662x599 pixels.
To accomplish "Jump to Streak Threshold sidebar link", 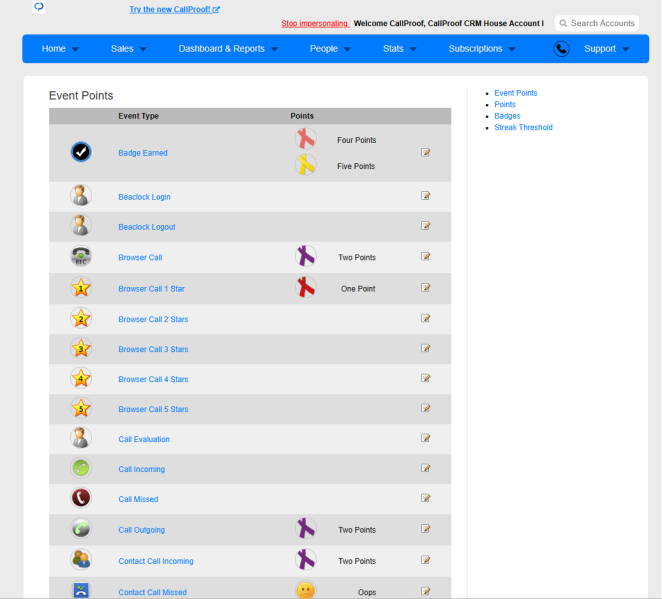I will tap(523, 127).
